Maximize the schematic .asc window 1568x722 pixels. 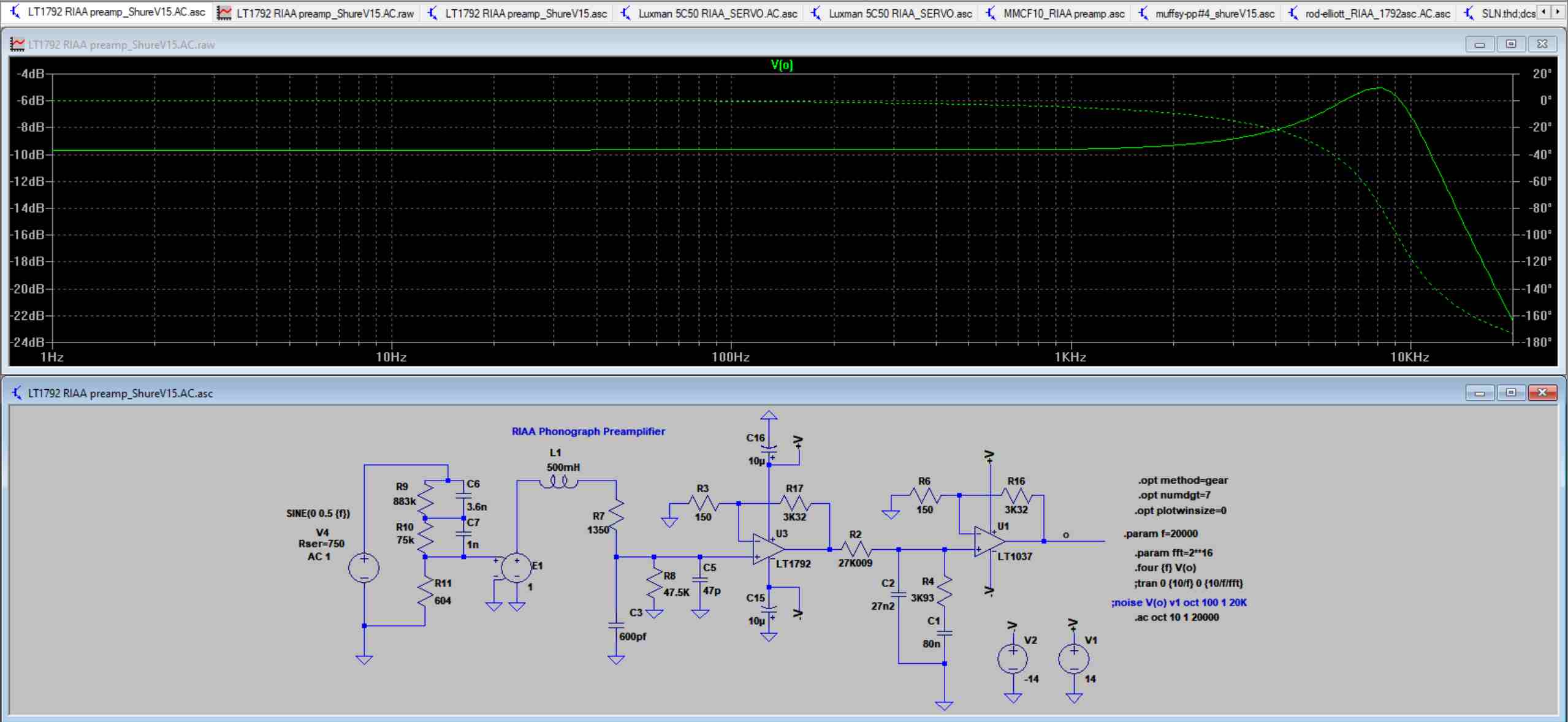(x=1511, y=392)
